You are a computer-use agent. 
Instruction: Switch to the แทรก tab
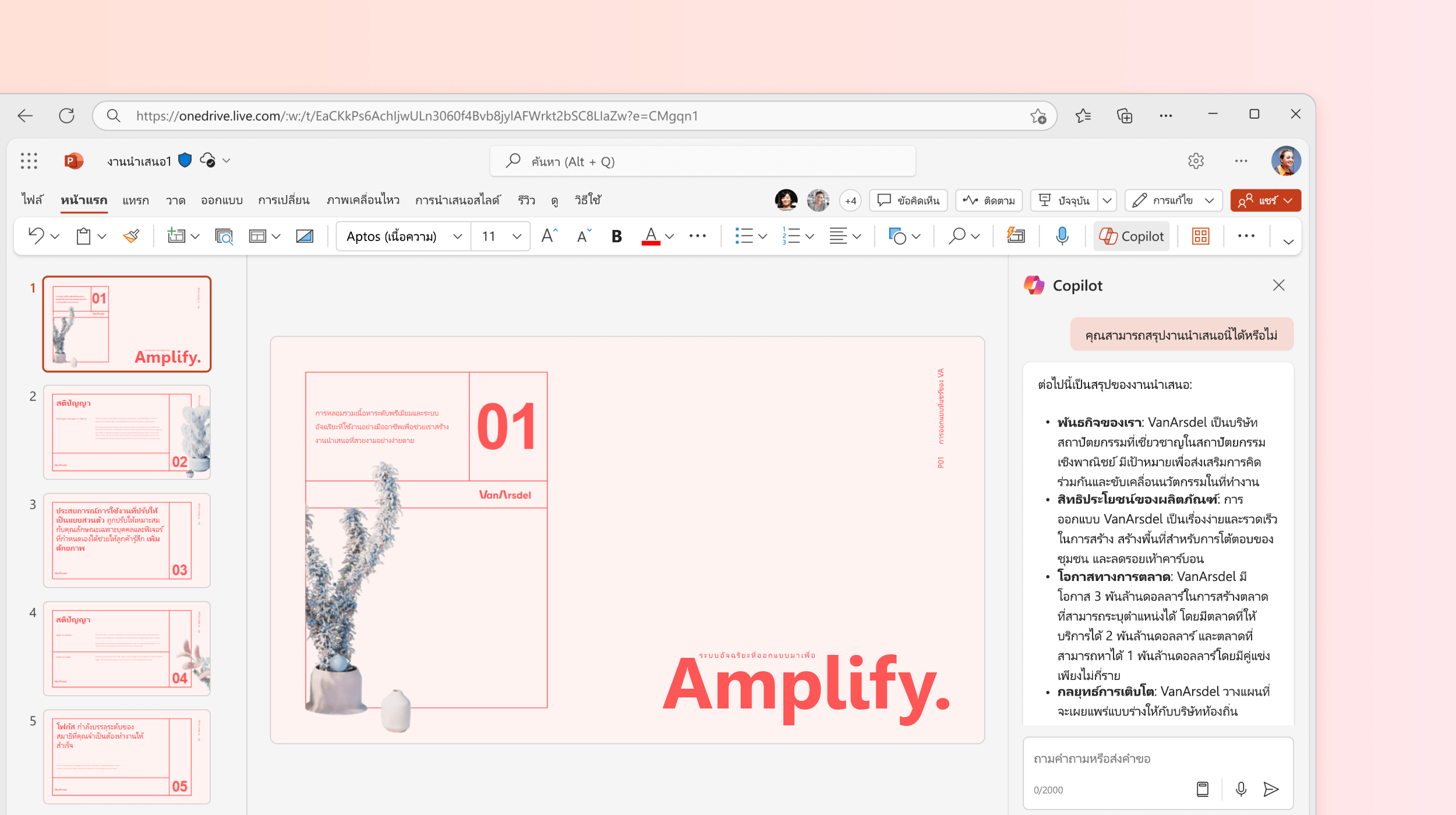click(136, 200)
